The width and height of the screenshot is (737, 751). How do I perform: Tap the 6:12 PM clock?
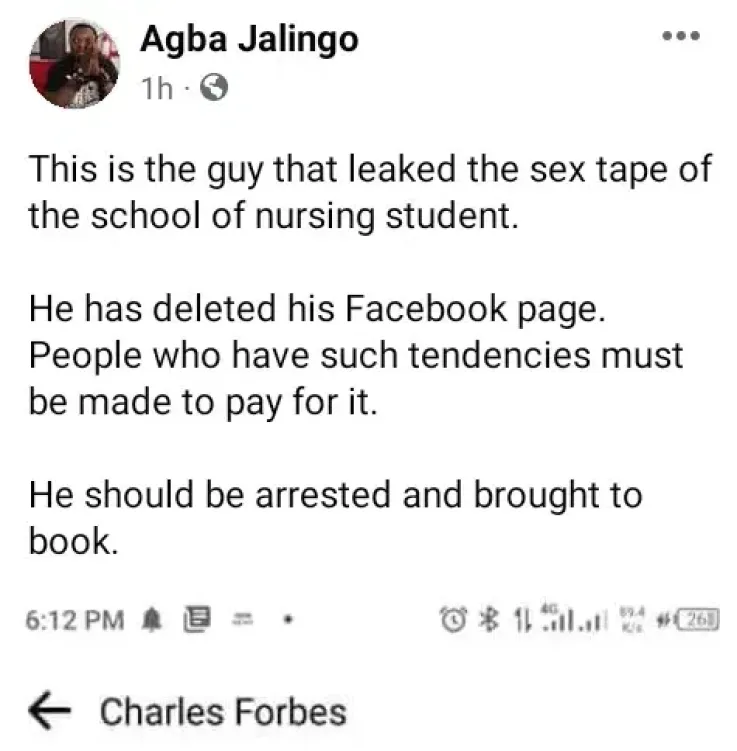coord(75,620)
